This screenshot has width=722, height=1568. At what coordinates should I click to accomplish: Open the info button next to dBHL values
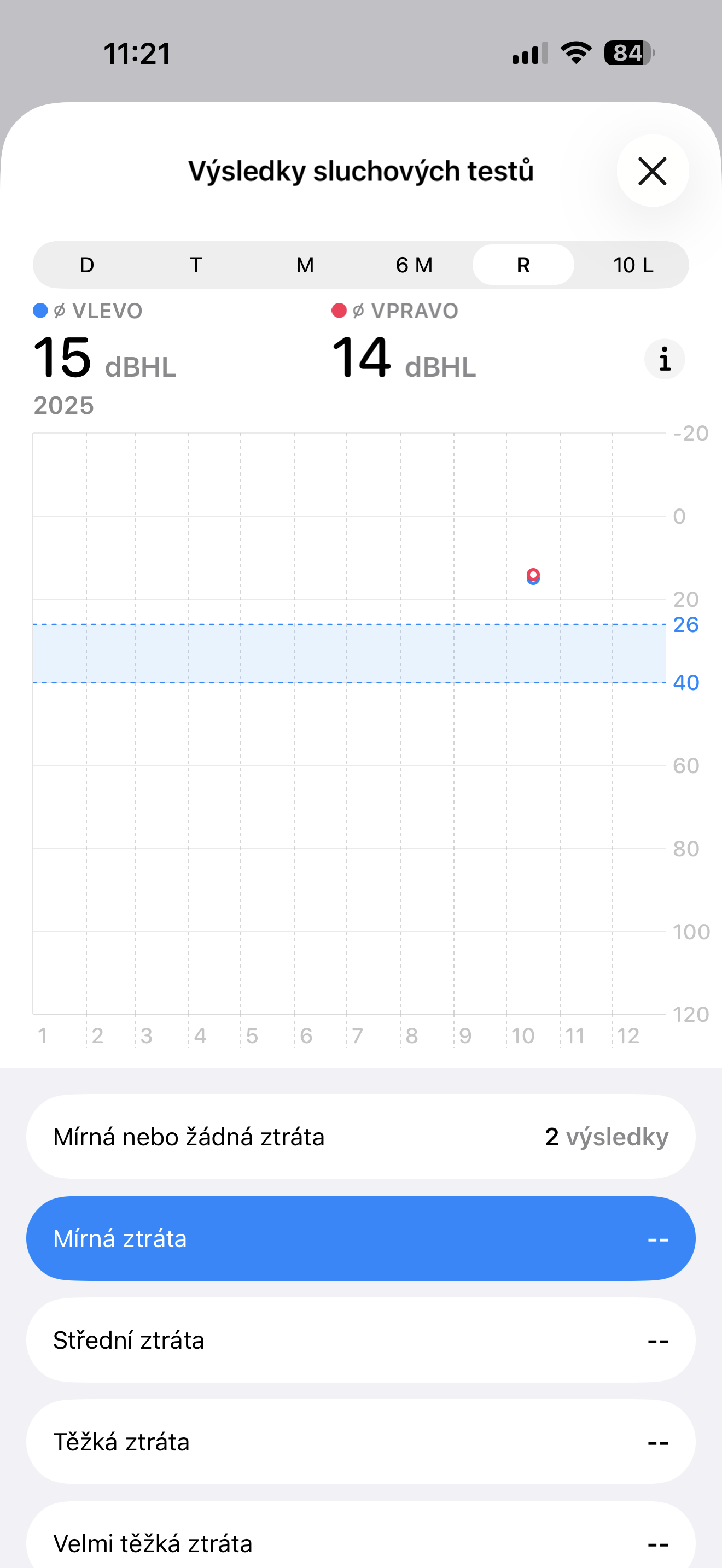tap(664, 359)
